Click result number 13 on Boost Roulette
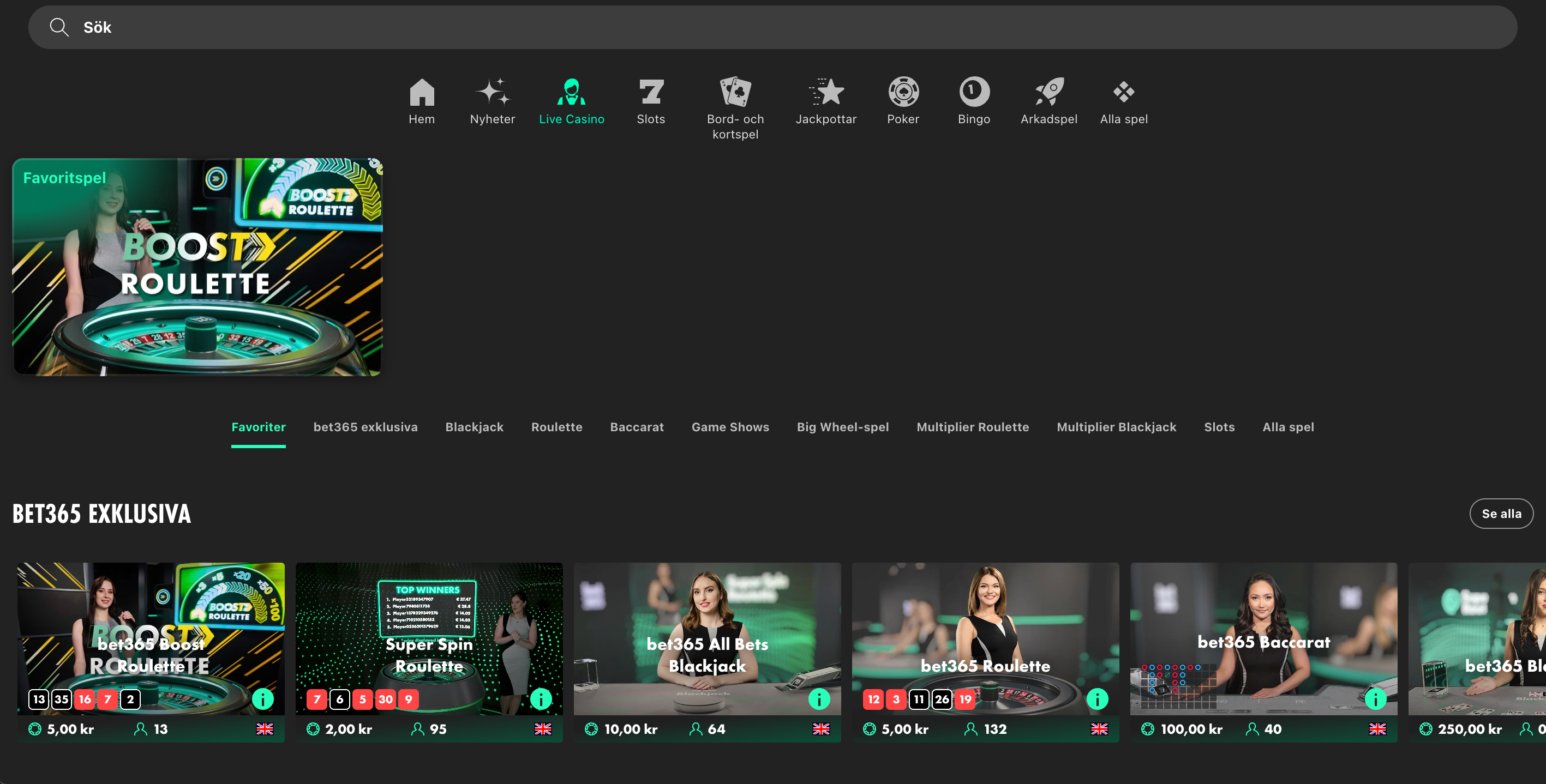1546x784 pixels. (38, 699)
